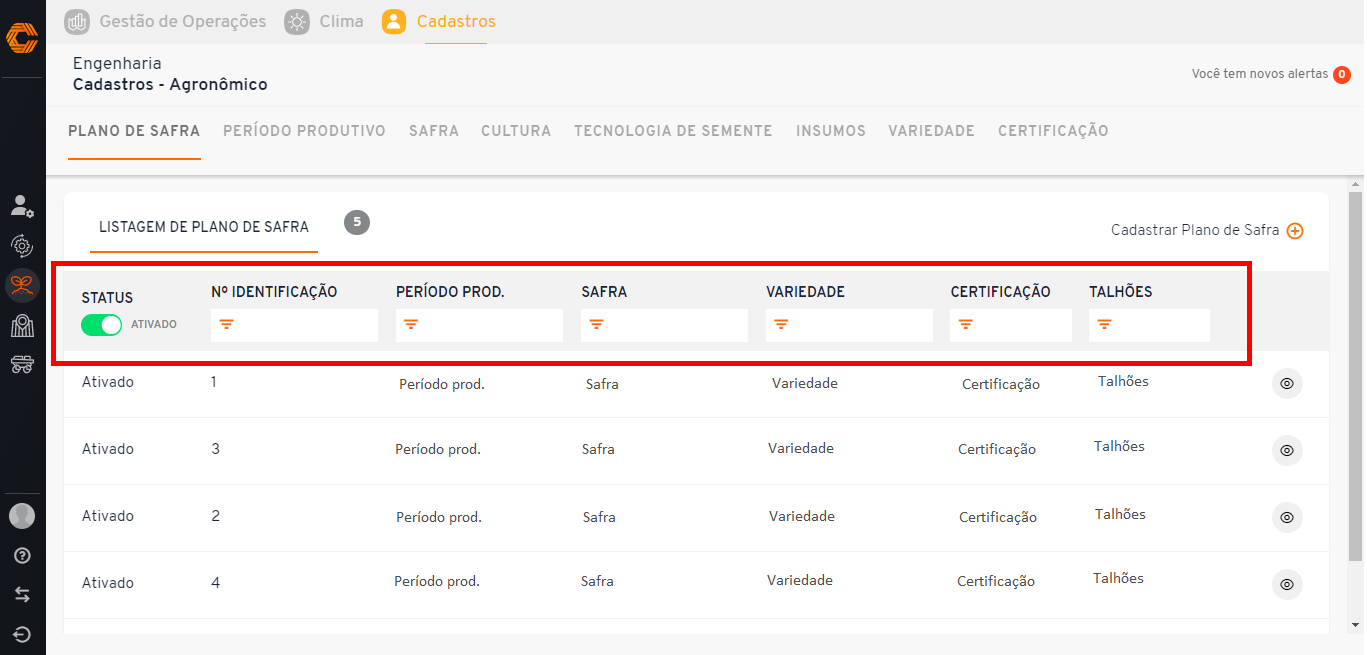Click Talhões cell in row number 4
Viewport: 1367px width, 655px height.
pos(1118,578)
